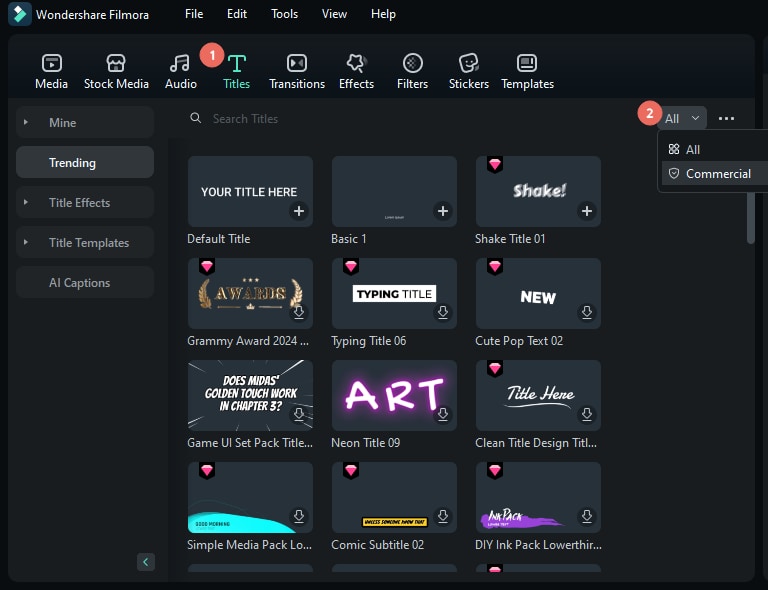Click the Simple Media Pack Lo... label
This screenshot has width=768, height=590.
coord(249,544)
